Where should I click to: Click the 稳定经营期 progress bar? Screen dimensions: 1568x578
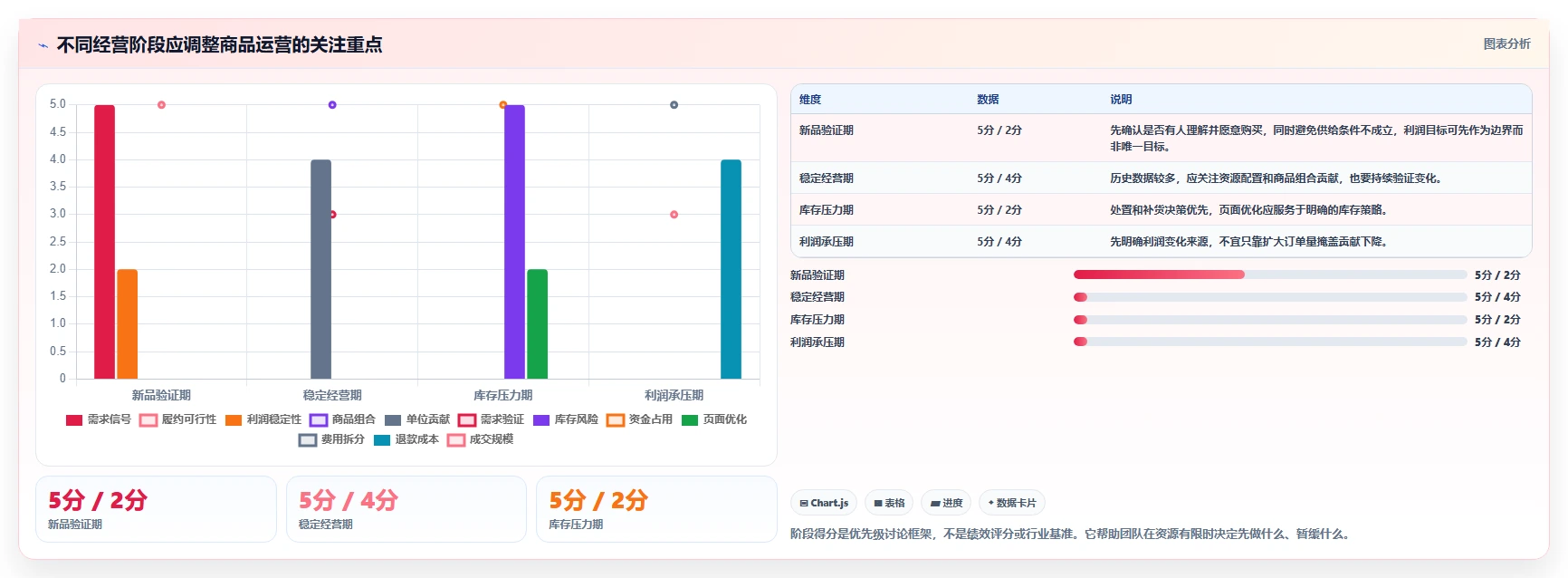(x=1270, y=297)
